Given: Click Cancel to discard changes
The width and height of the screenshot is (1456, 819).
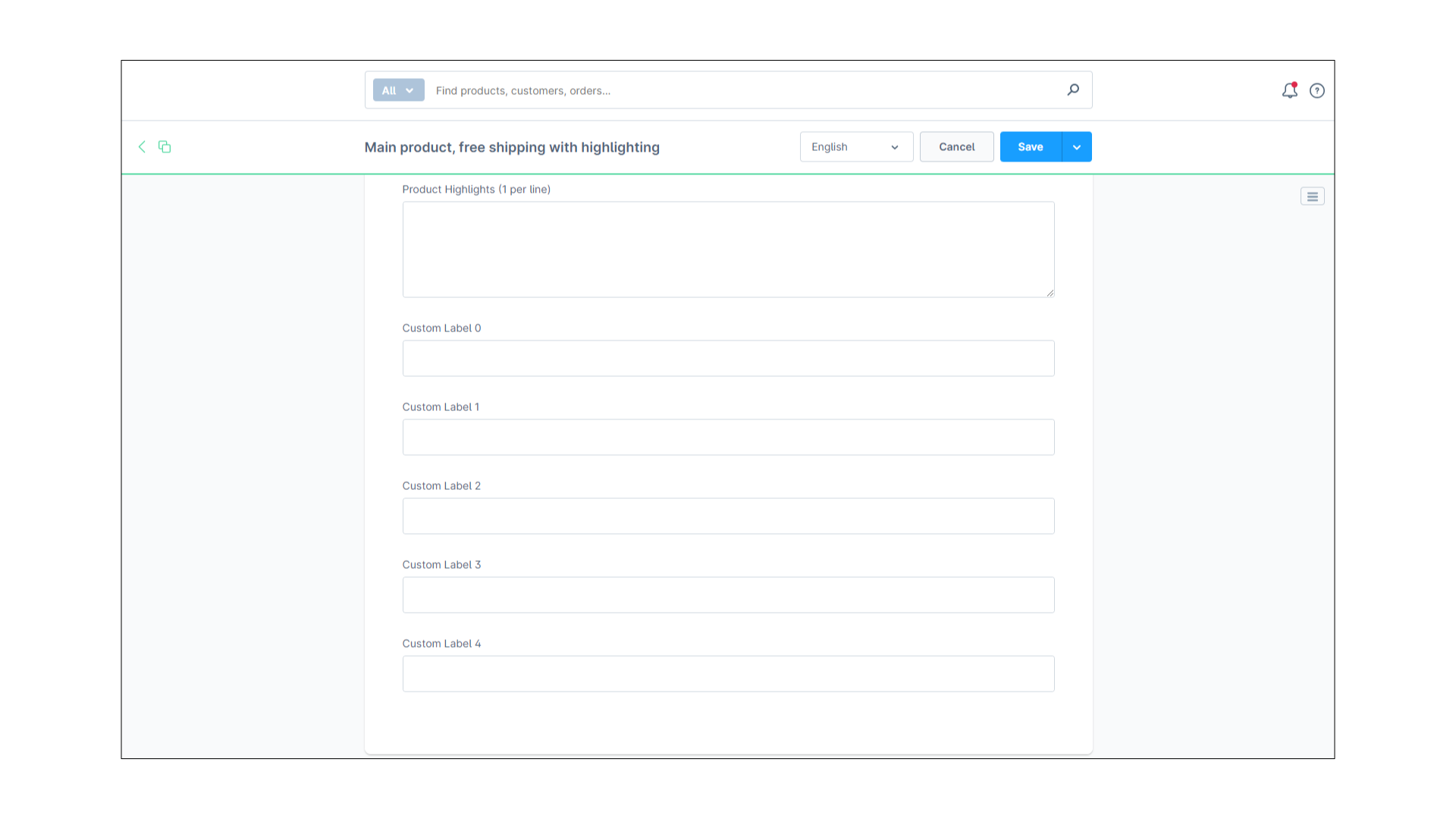Looking at the screenshot, I should coord(957,147).
